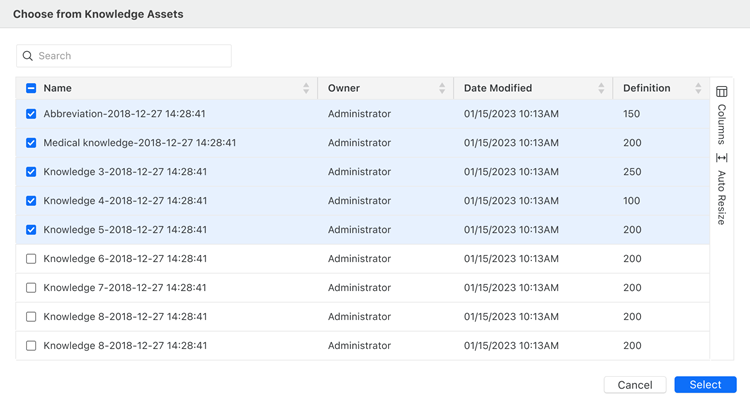Select the Knowledge 3 row name
The height and width of the screenshot is (409, 750).
[125, 172]
